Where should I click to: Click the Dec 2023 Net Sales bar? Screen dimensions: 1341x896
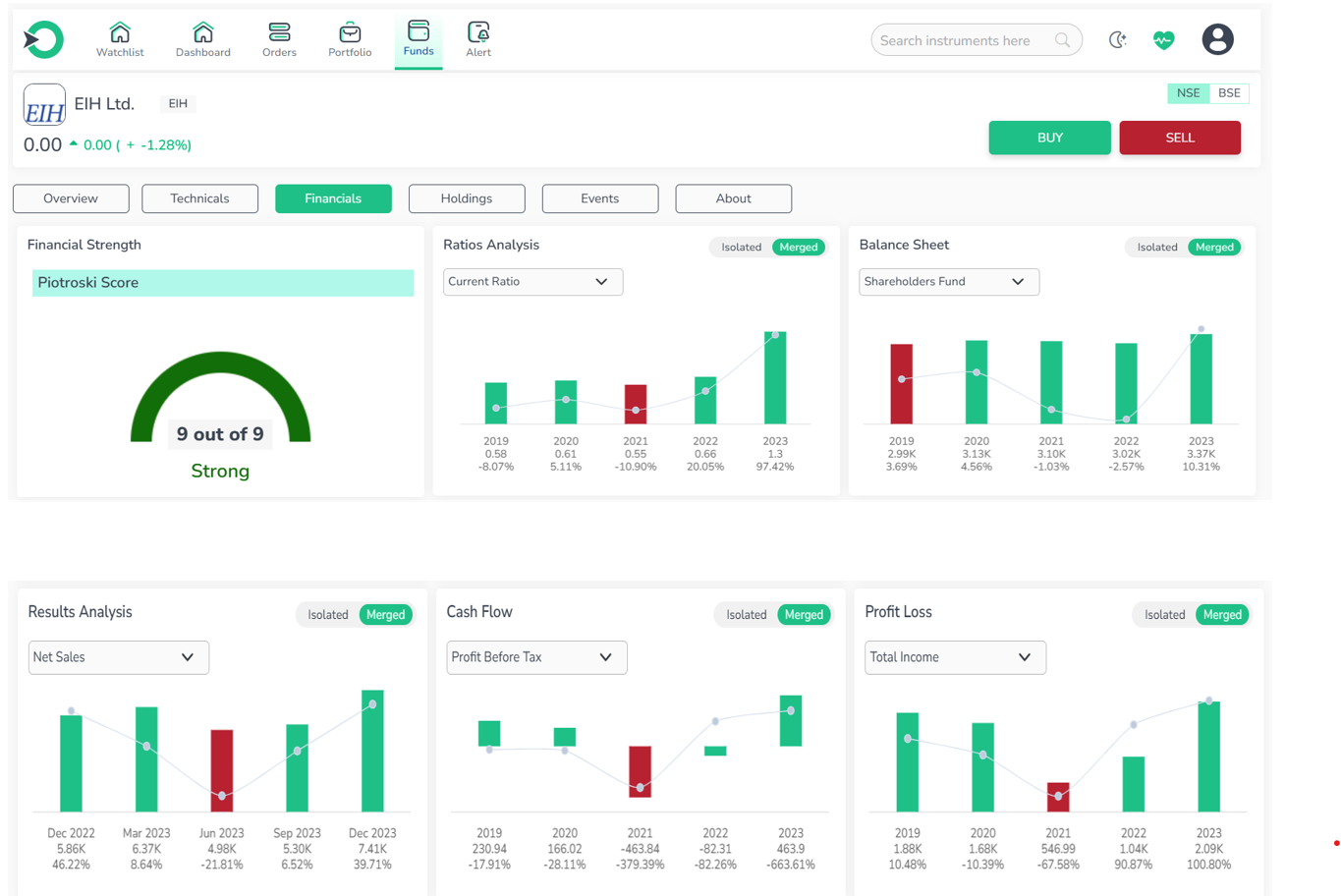tap(372, 752)
